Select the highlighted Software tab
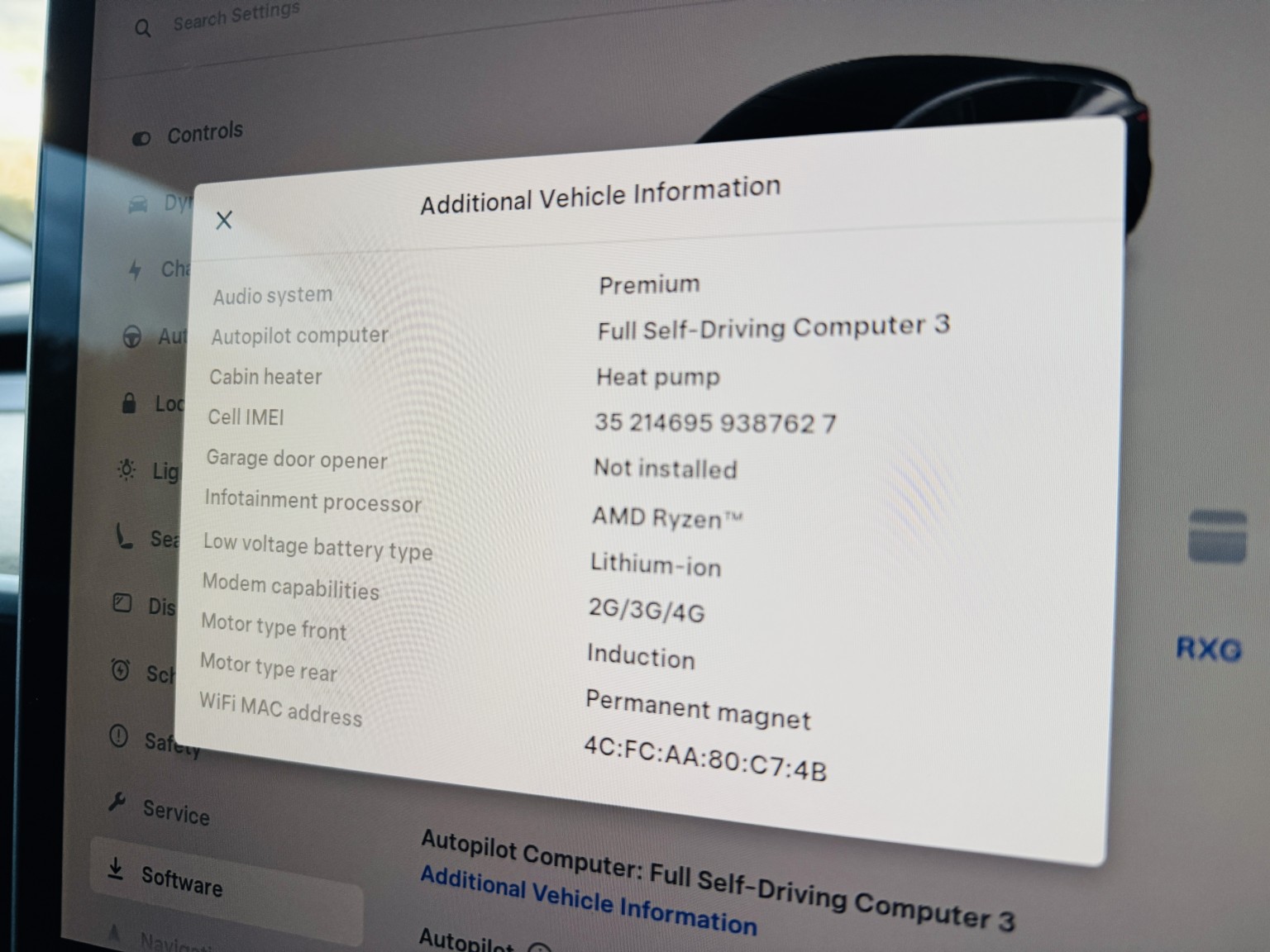Screen dimensions: 1270x952 point(181,881)
